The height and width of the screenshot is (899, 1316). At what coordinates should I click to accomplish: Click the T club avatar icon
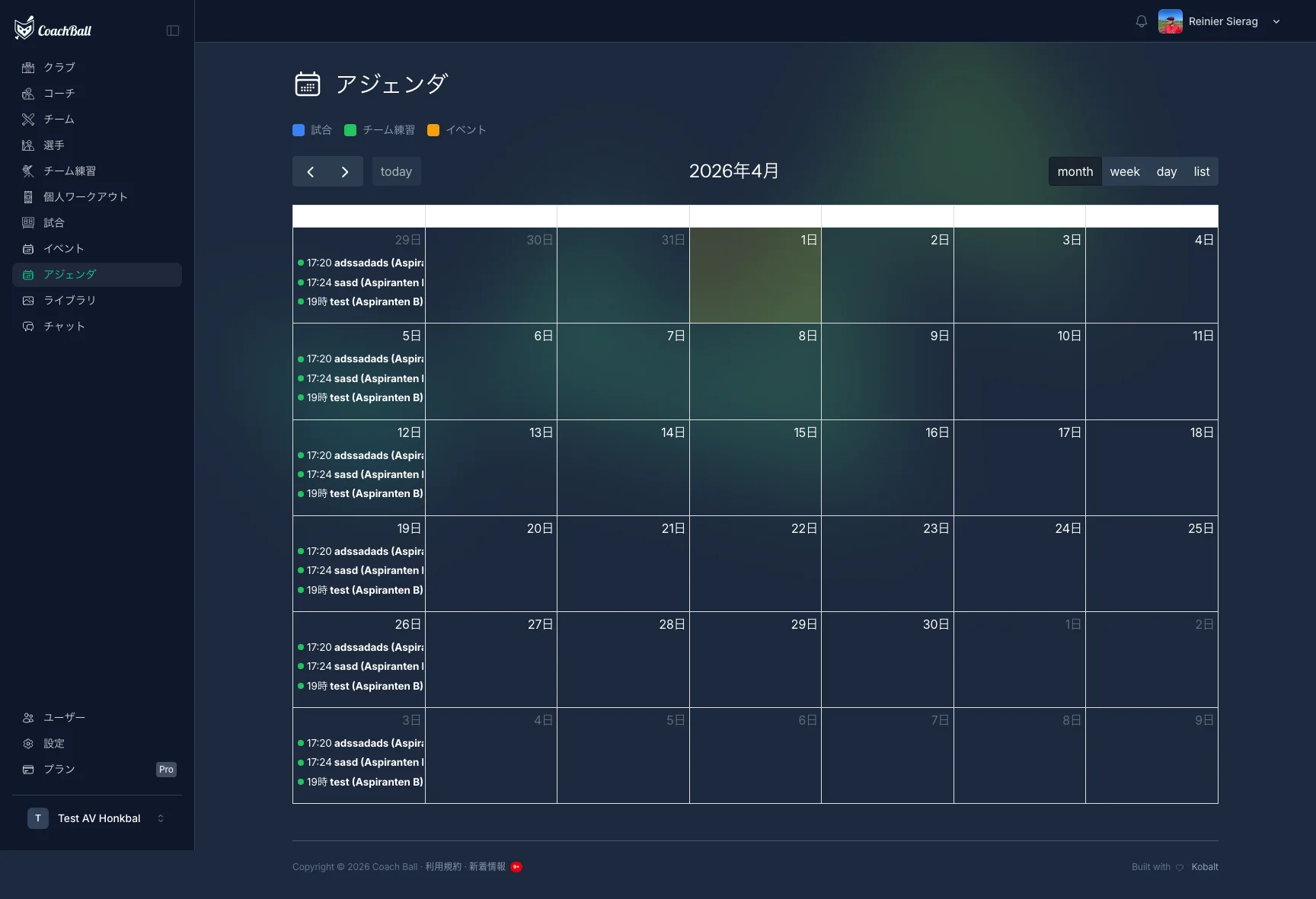(x=38, y=818)
